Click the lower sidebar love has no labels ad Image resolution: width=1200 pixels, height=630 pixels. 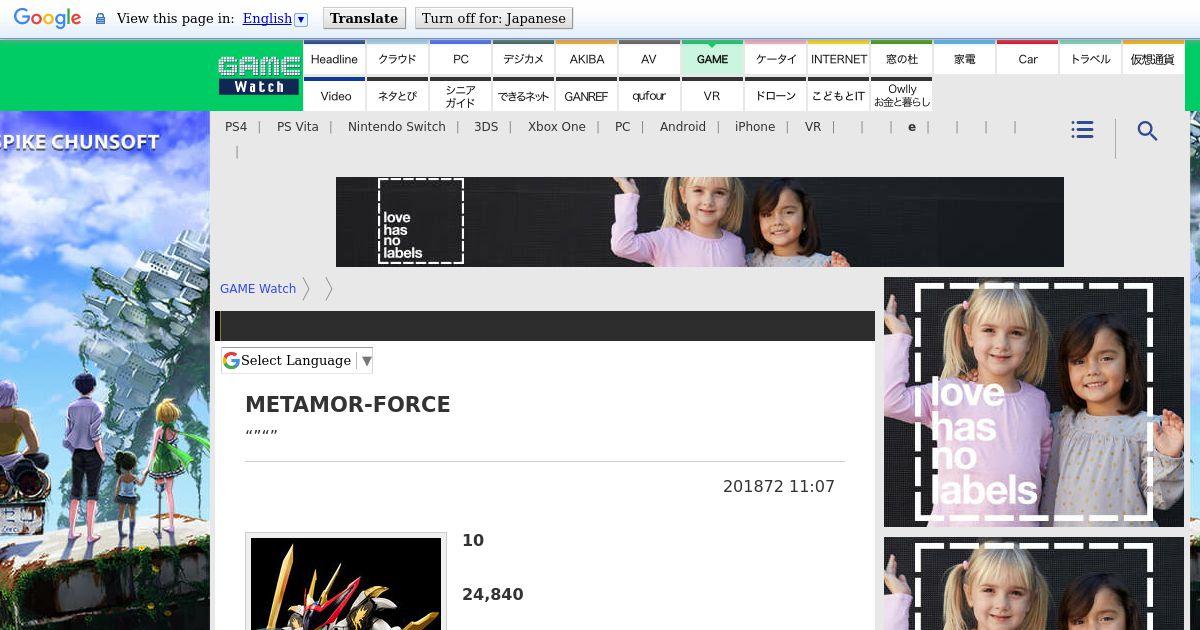tap(1034, 584)
